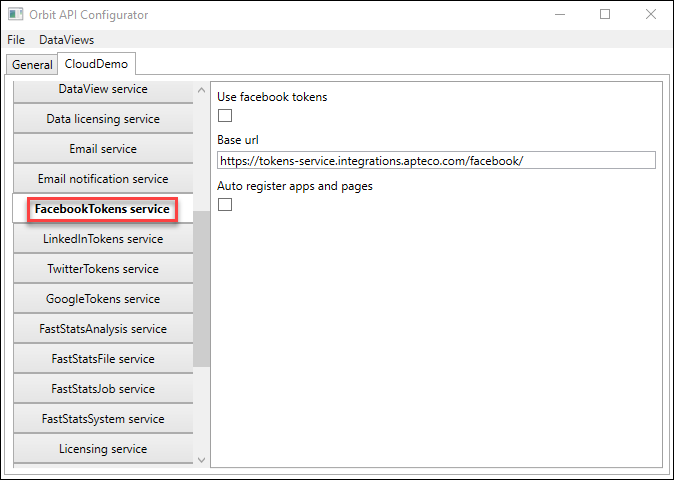Click the service list scroll up arrow
Image resolution: width=674 pixels, height=480 pixels.
point(201,90)
